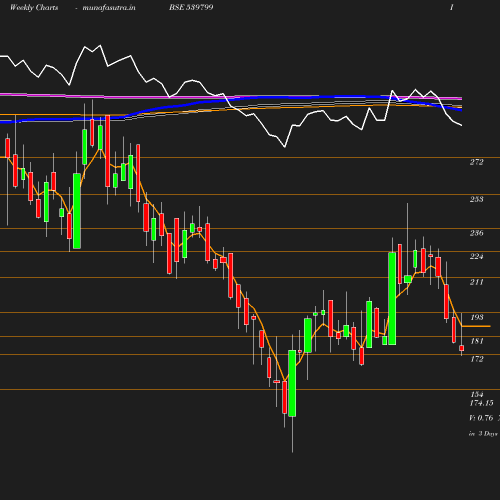Click the "in 3 Days" label
The width and height of the screenshot is (500, 500).
point(483,434)
